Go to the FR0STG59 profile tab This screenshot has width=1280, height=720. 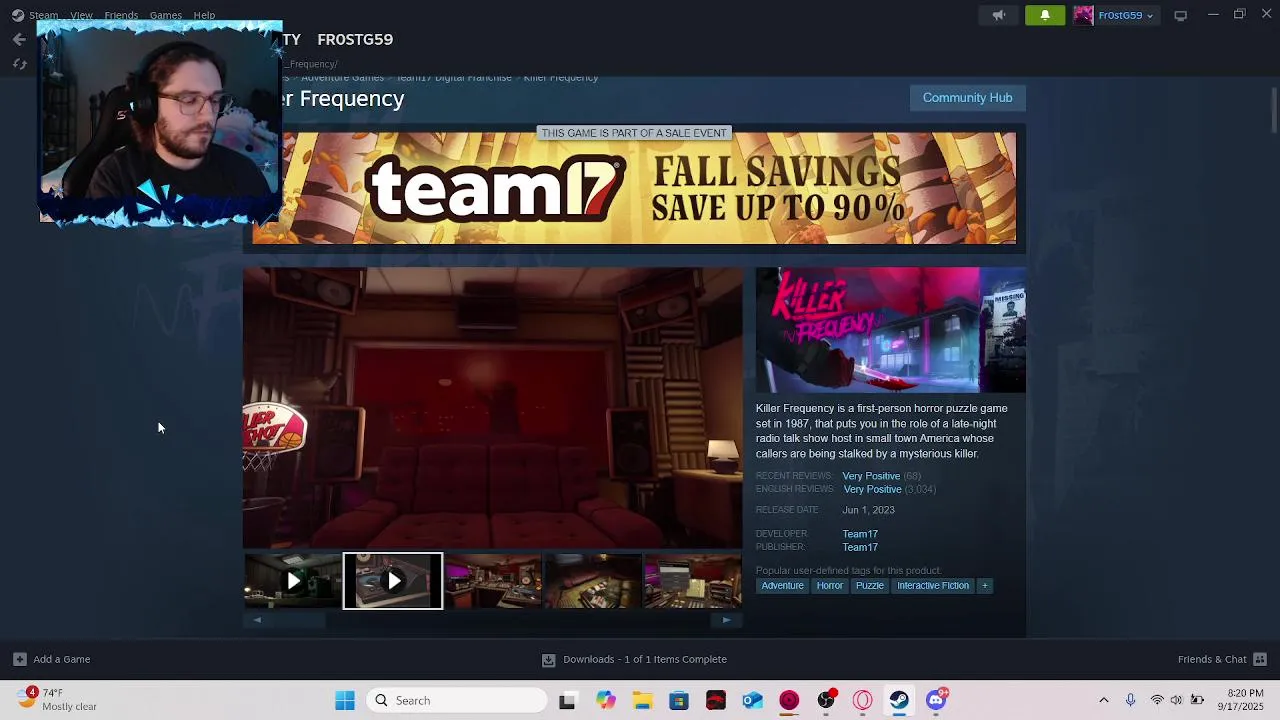coord(355,39)
